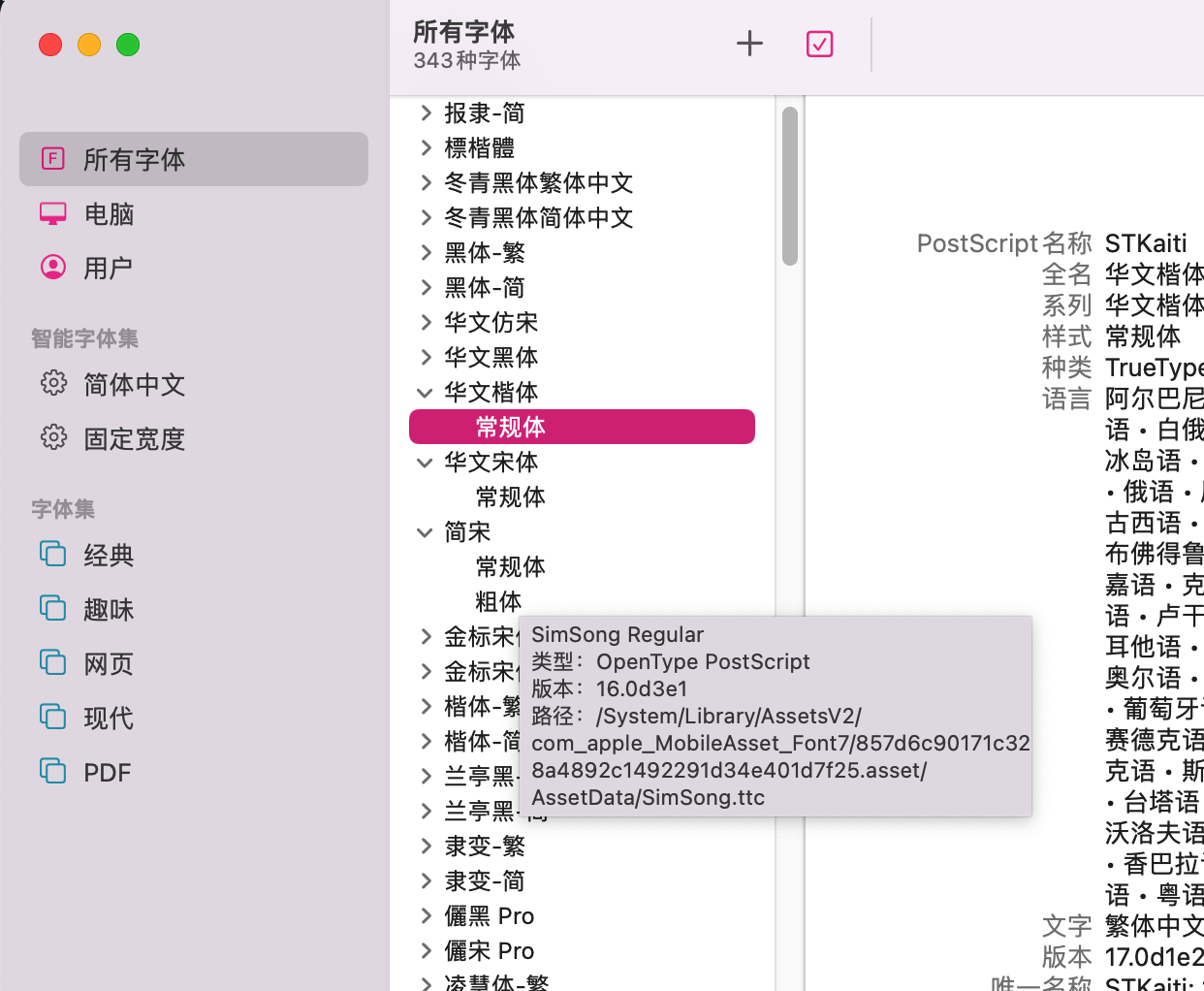This screenshot has height=991, width=1204.
Task: Open the 趣味 font collection
Action: click(x=108, y=609)
